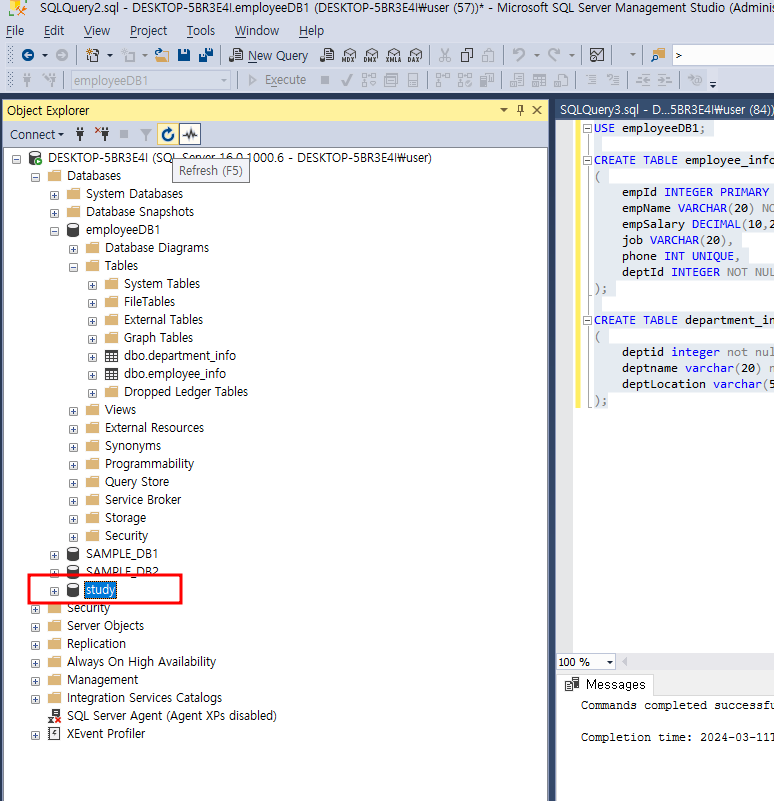Click the Save All icon
774x801 pixels.
(x=206, y=55)
